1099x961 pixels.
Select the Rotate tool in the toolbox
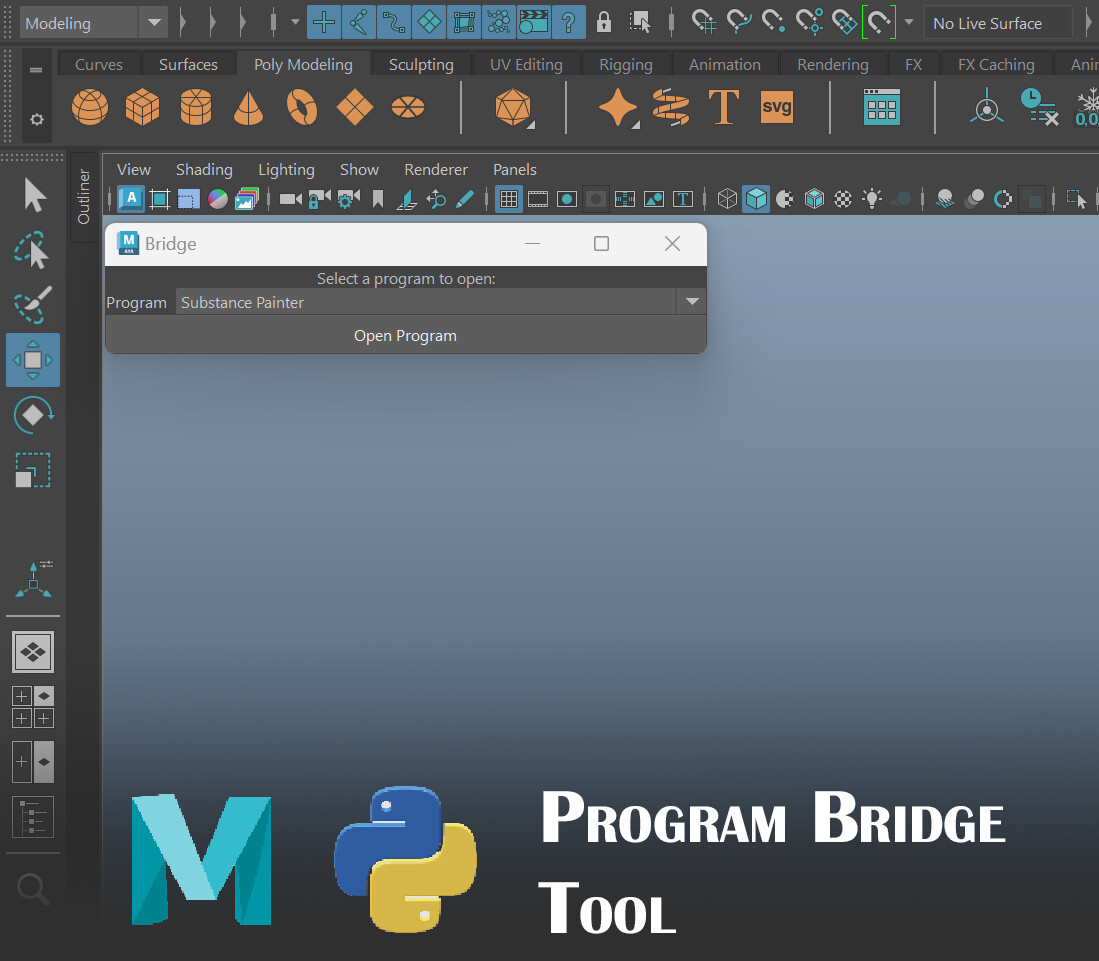(x=33, y=414)
